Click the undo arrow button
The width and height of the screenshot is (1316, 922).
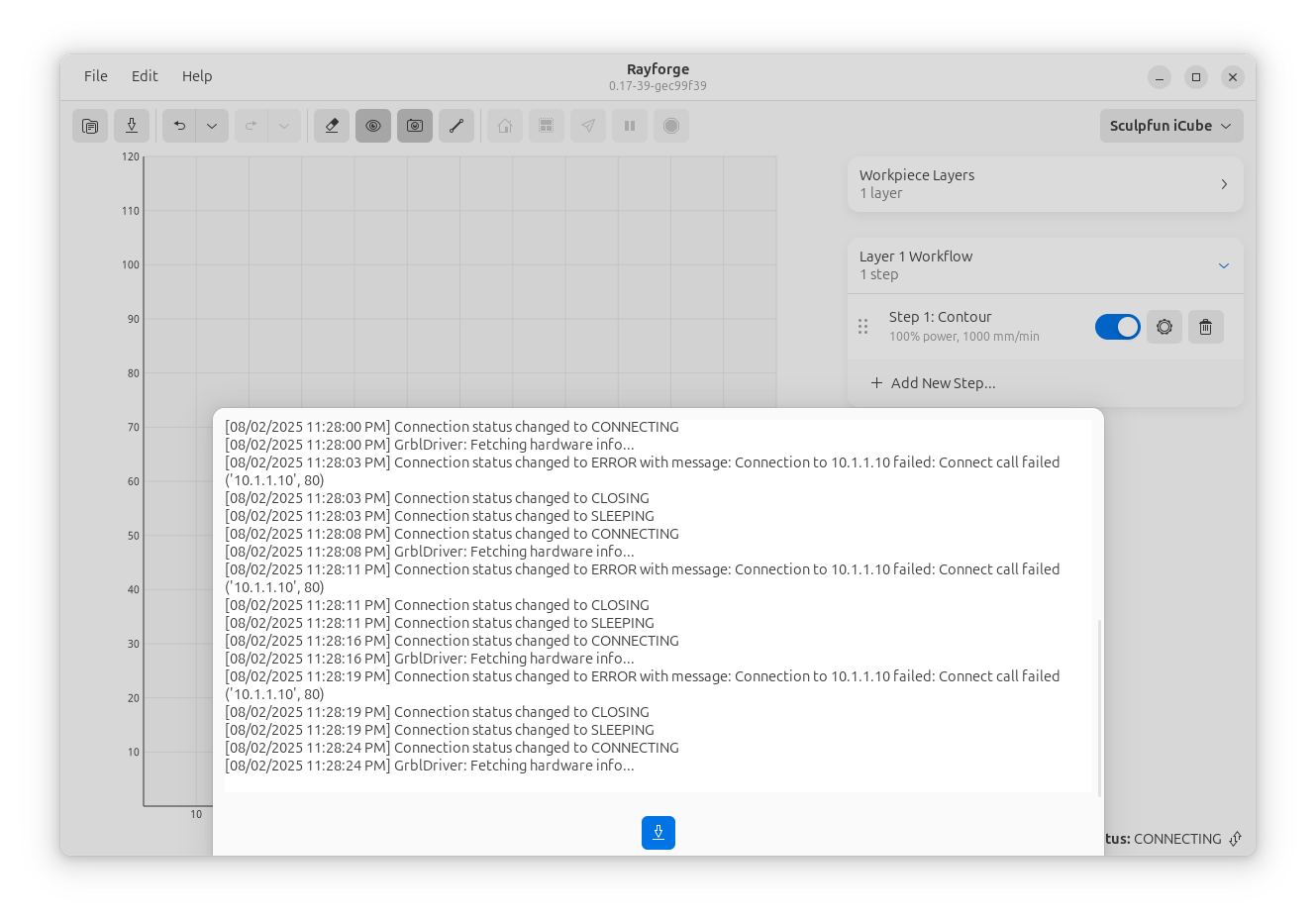click(179, 126)
